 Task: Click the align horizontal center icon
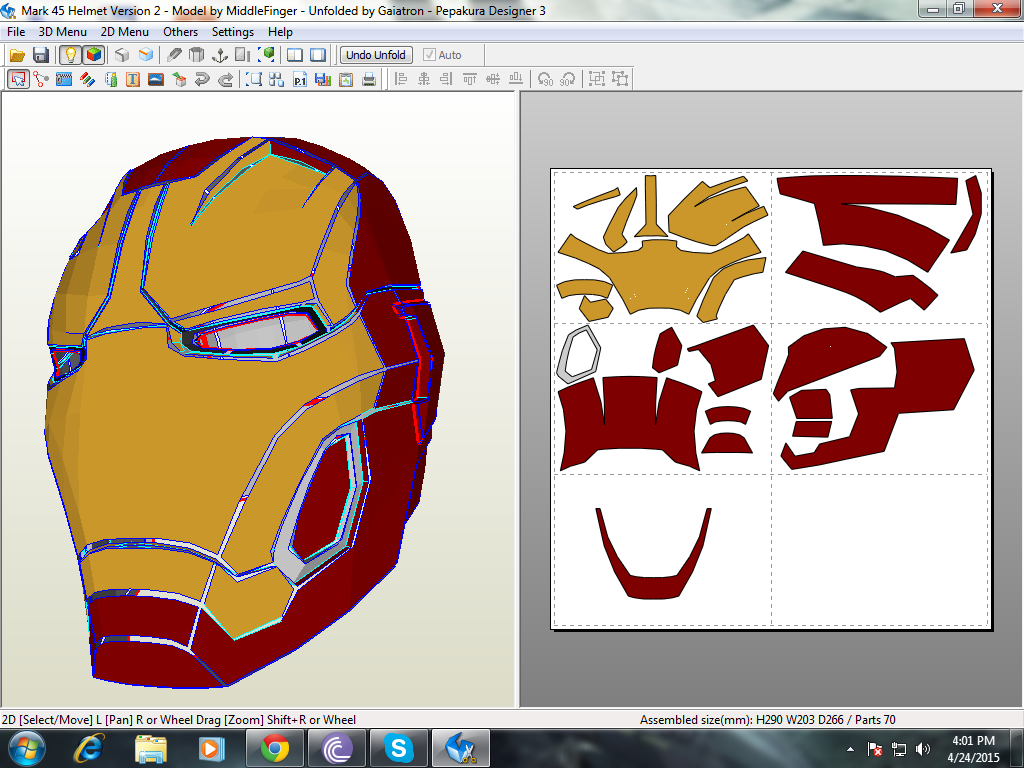tap(424, 80)
